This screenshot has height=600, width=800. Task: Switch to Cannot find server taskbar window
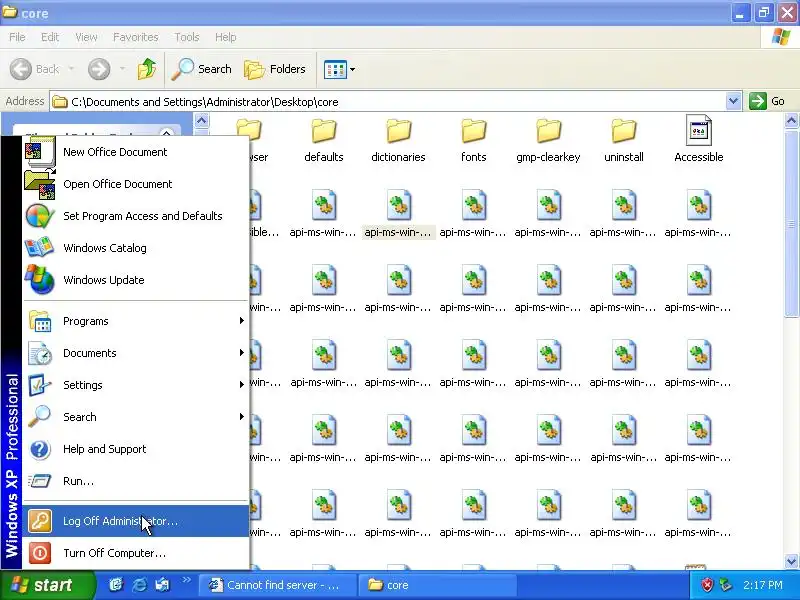[277, 585]
